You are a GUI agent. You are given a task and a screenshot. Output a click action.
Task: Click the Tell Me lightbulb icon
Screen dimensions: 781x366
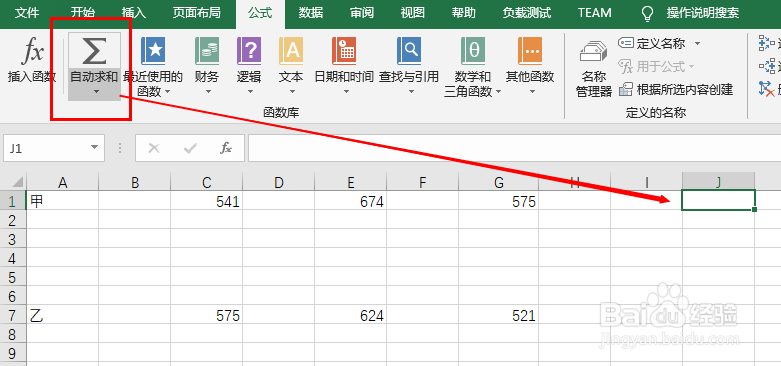647,13
